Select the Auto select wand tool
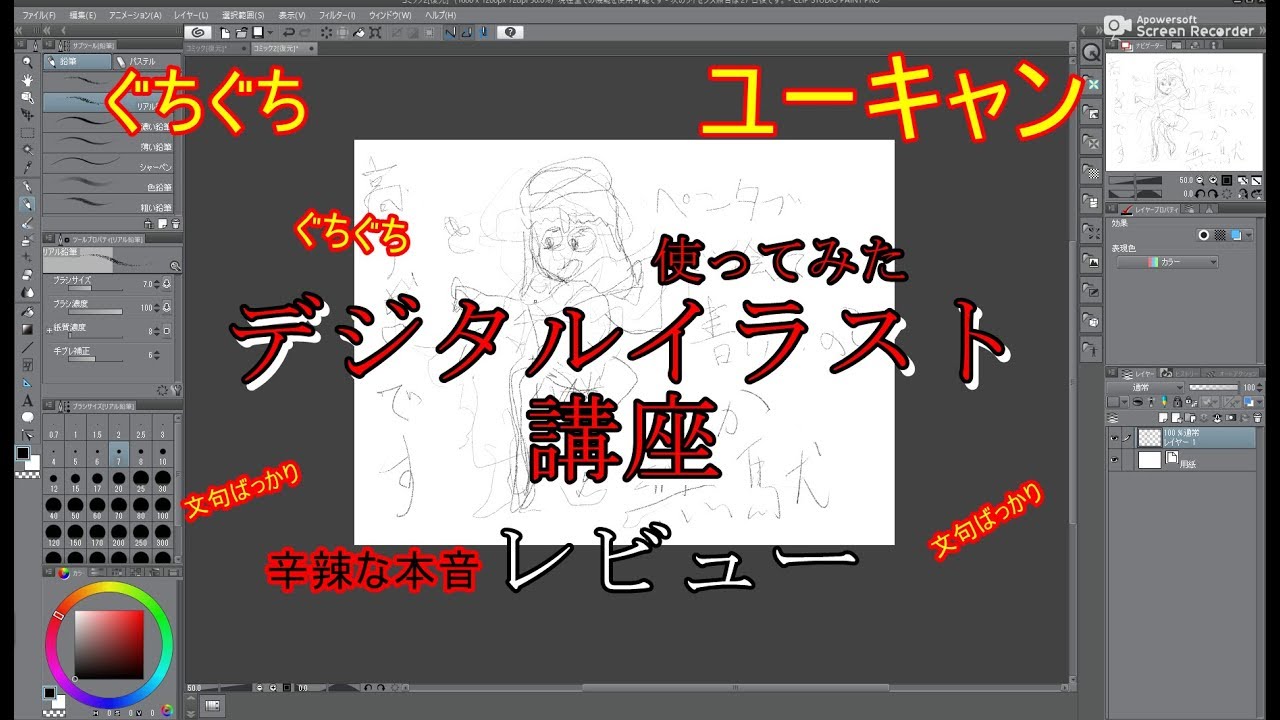1280x720 pixels. 27,150
